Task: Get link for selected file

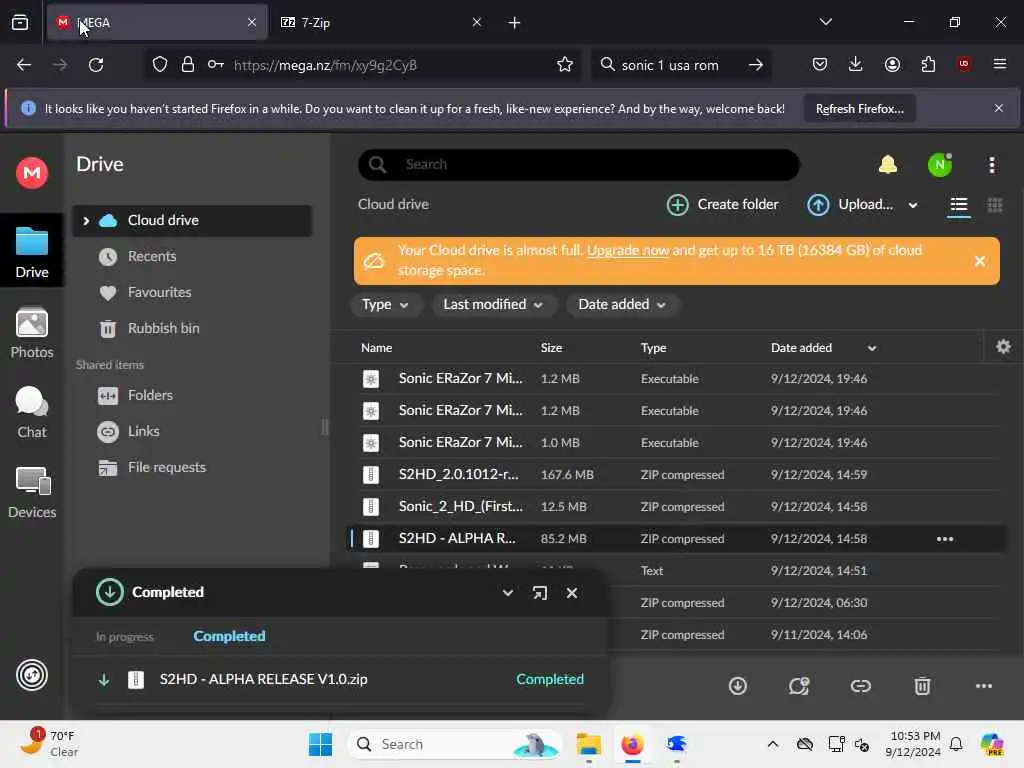Action: (x=861, y=686)
